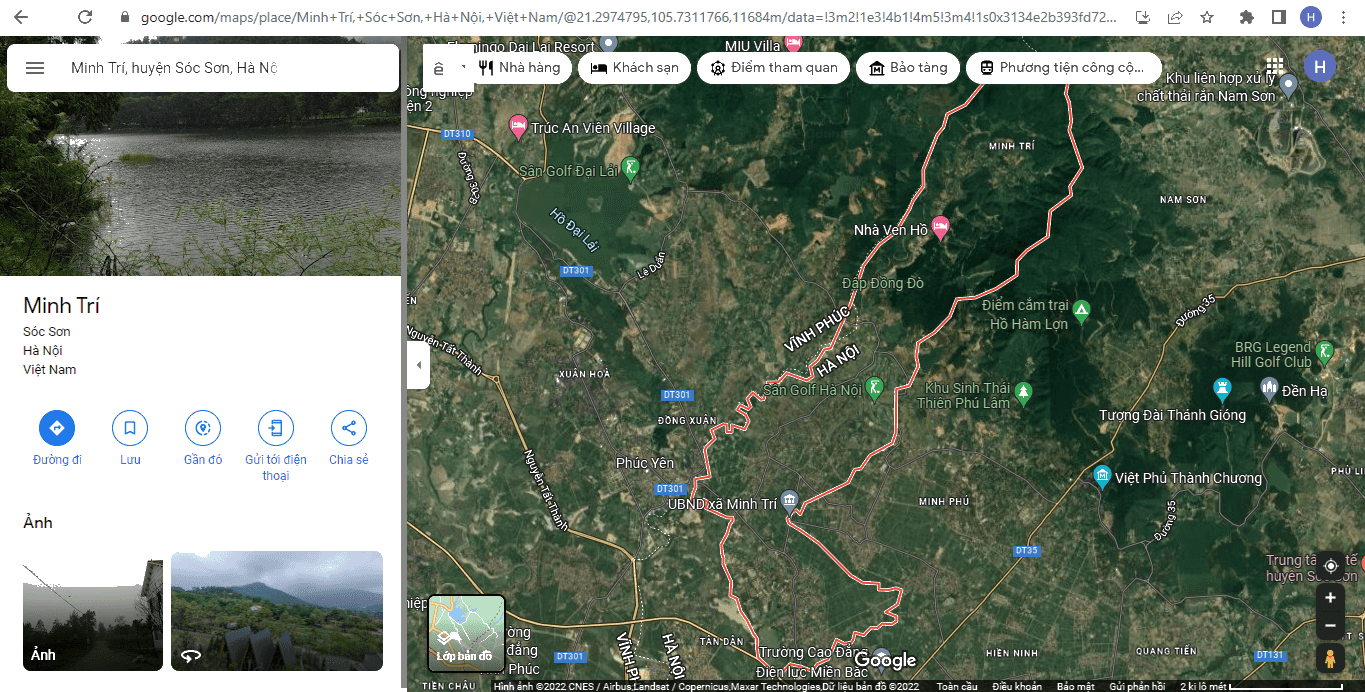Image resolution: width=1365 pixels, height=692 pixels.
Task: Click the Nam Sơn waste complex pin
Action: (1289, 86)
